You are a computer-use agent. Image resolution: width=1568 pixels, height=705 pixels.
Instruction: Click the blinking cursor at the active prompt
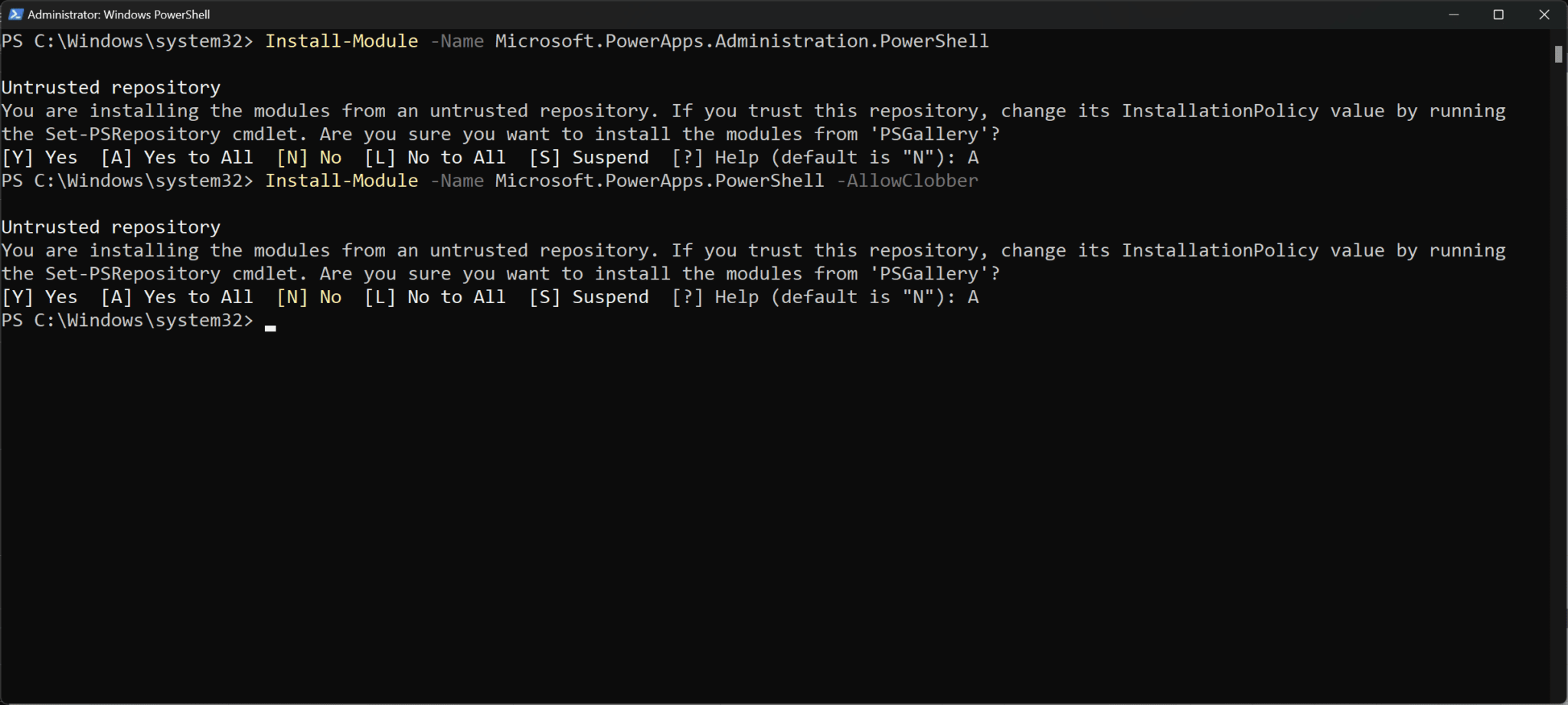coord(271,328)
